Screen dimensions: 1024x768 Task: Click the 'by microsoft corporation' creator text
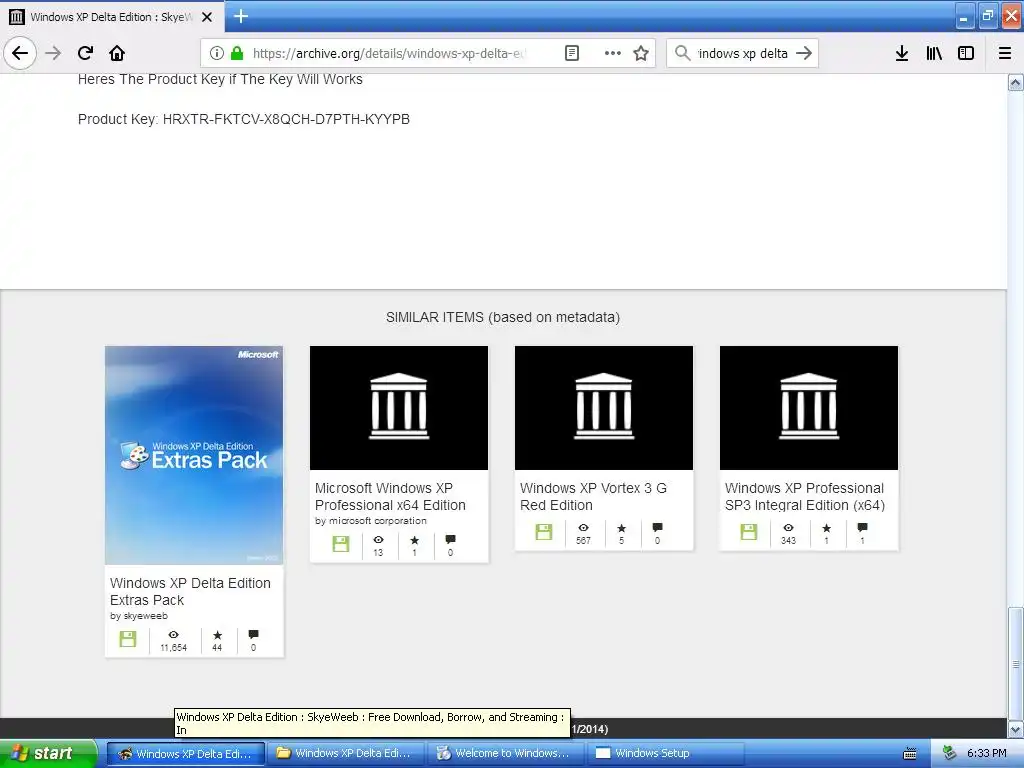[x=371, y=520]
